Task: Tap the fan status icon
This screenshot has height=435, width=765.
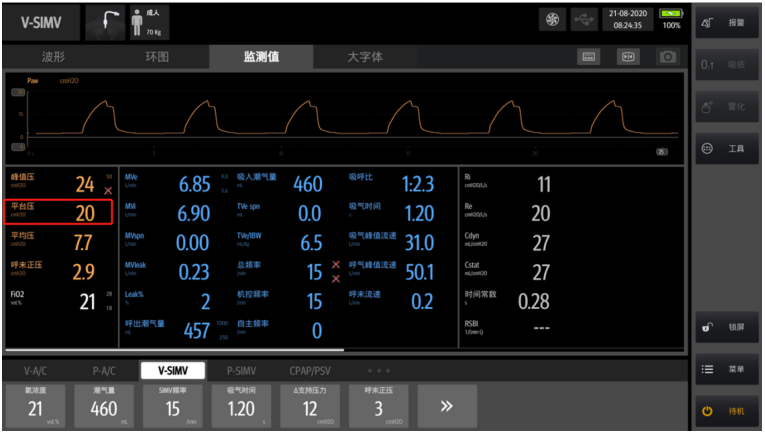Action: pos(552,20)
